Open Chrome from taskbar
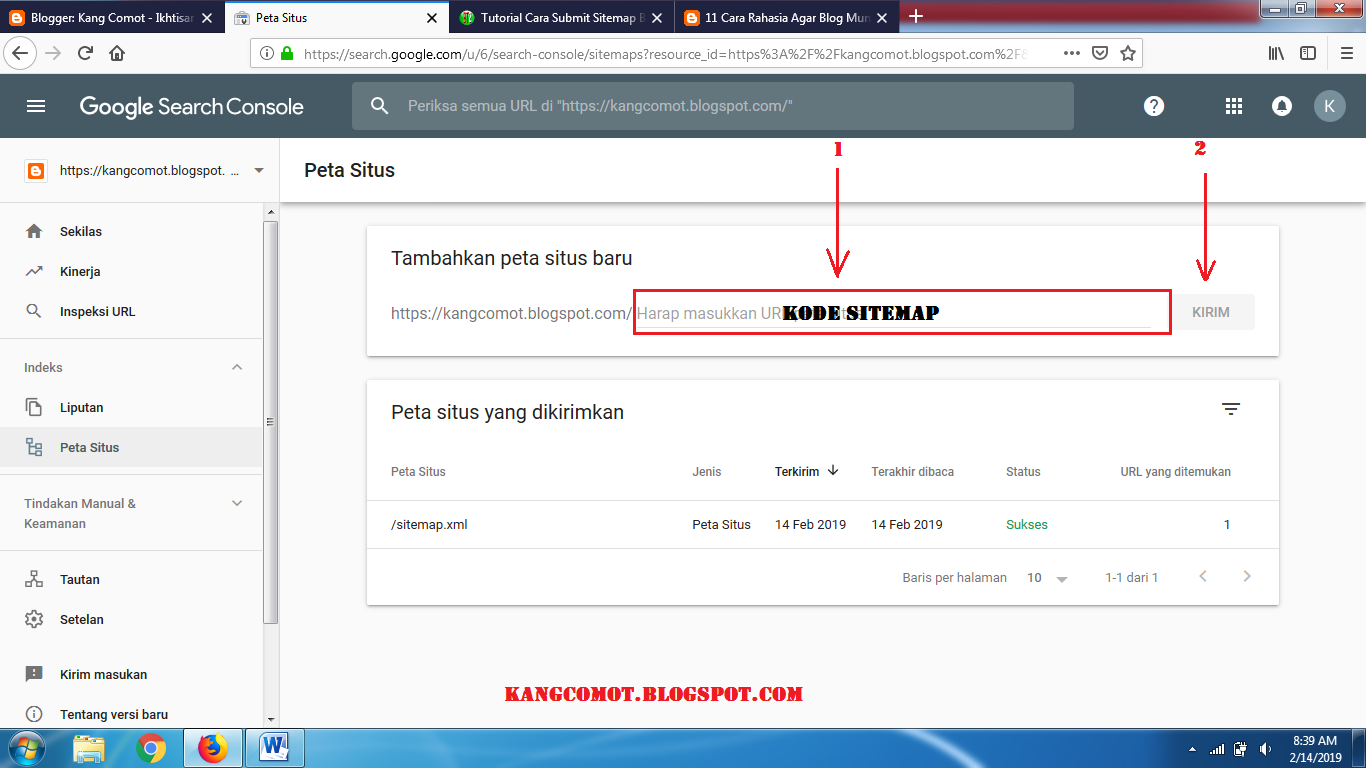 click(151, 748)
